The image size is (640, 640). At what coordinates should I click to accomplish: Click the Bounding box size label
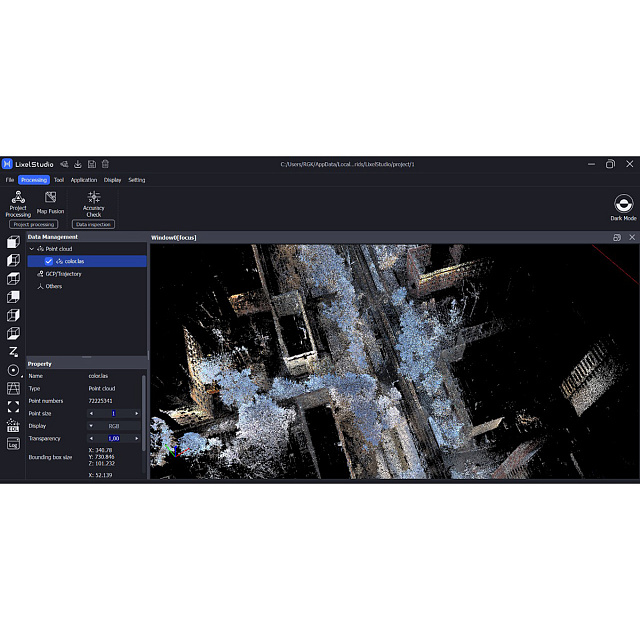(50, 457)
